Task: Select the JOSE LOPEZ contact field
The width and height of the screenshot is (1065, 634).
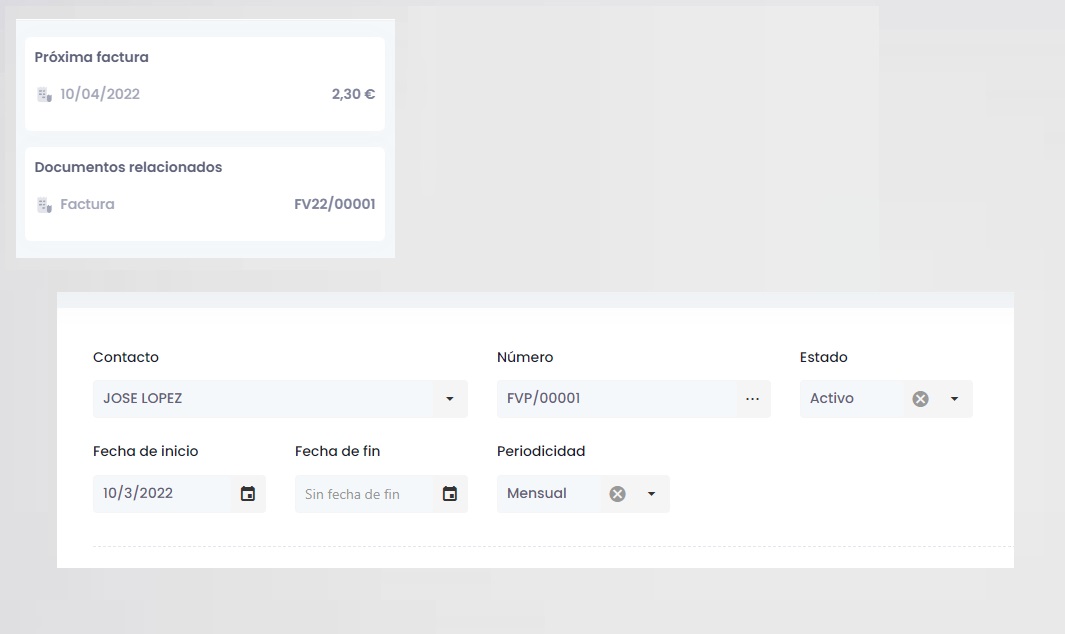Action: point(280,399)
